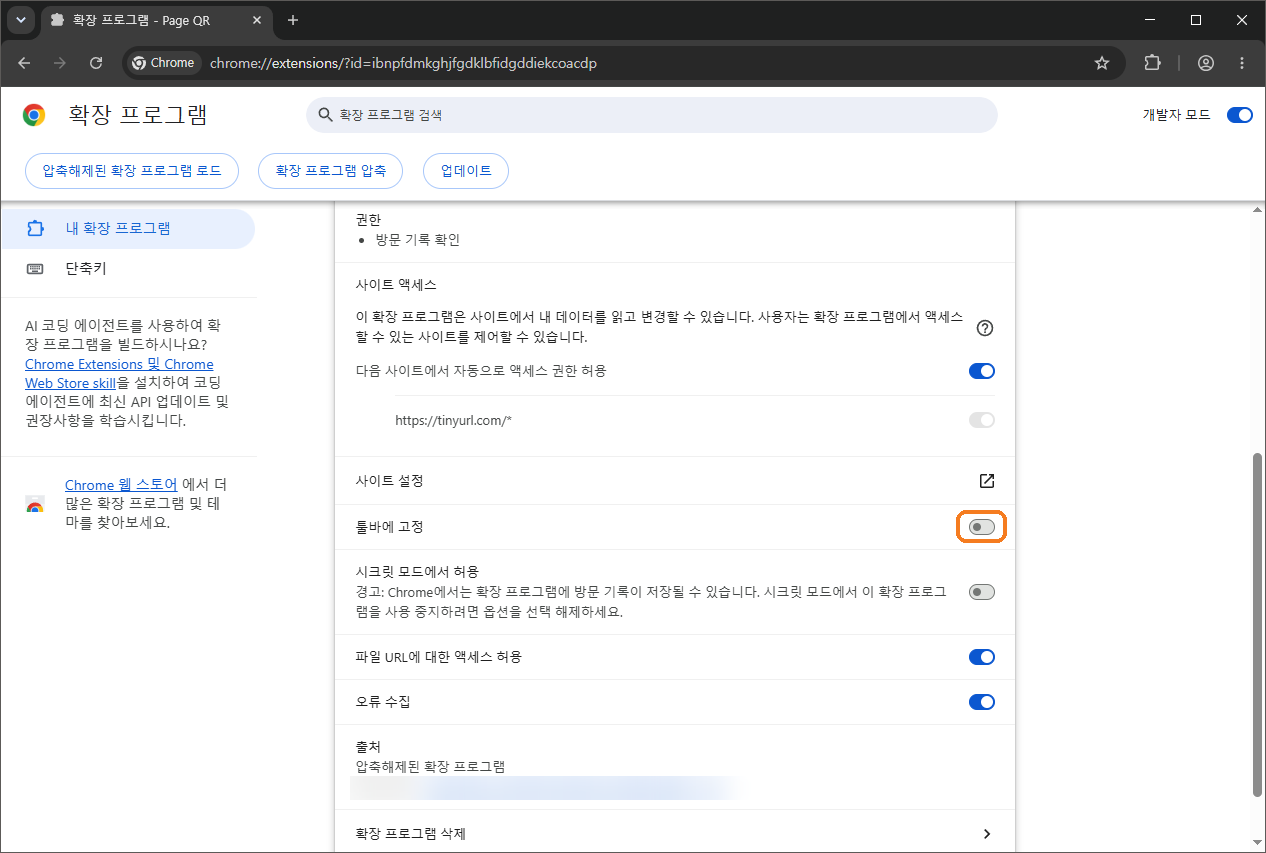Click the Chrome logo beside 확장 프로그램
Screen dimensions: 1266x853
point(34,115)
